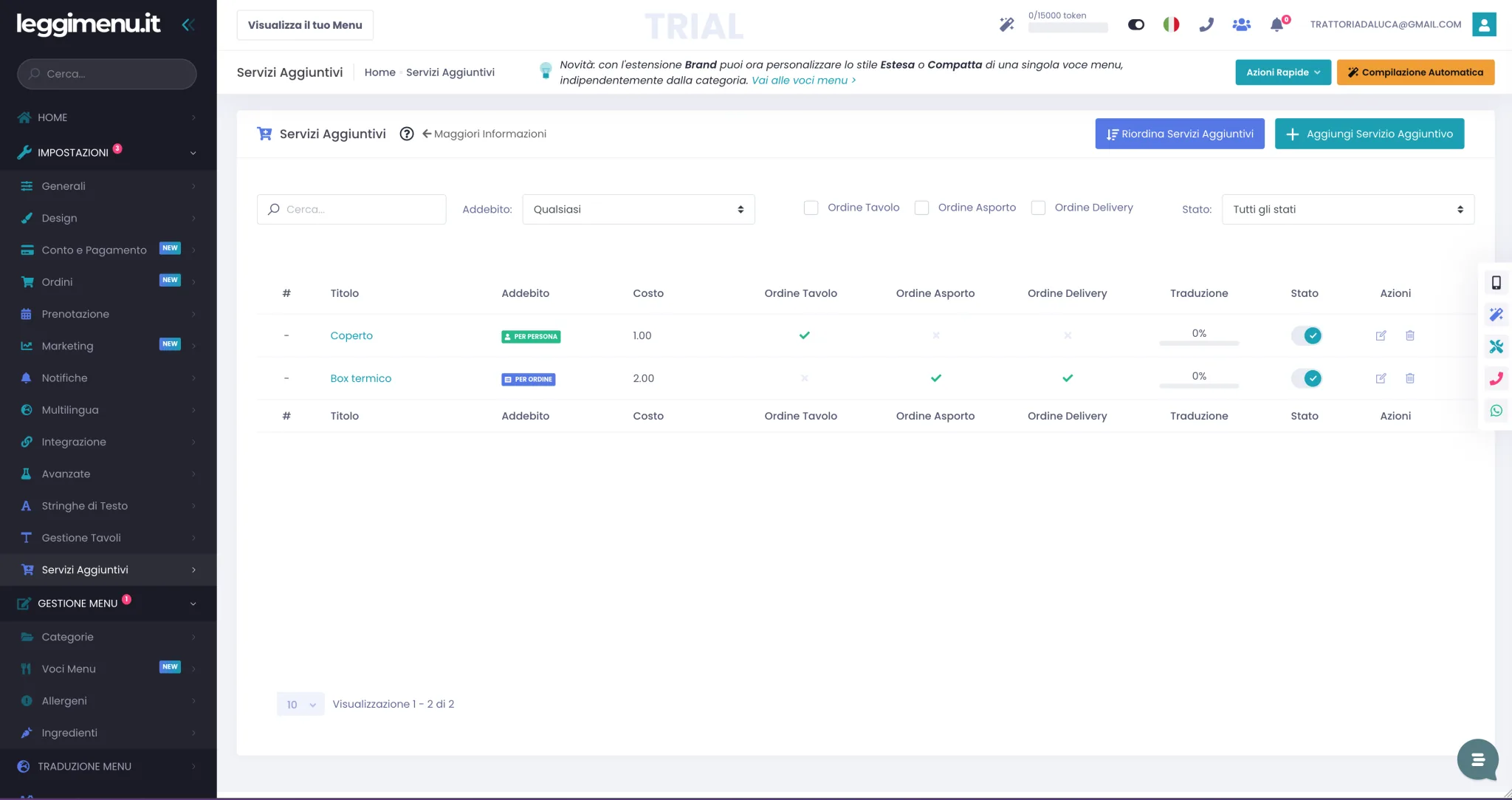Collapse the sidebar with double-chevron icon
The height and width of the screenshot is (800, 1512).
pyautogui.click(x=188, y=24)
